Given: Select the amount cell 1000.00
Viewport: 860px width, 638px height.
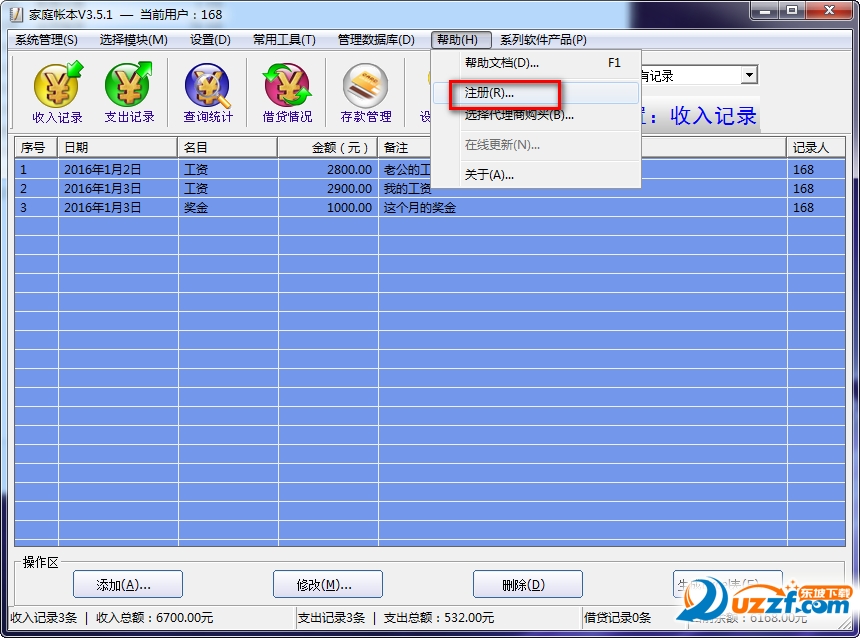Looking at the screenshot, I should point(328,208).
